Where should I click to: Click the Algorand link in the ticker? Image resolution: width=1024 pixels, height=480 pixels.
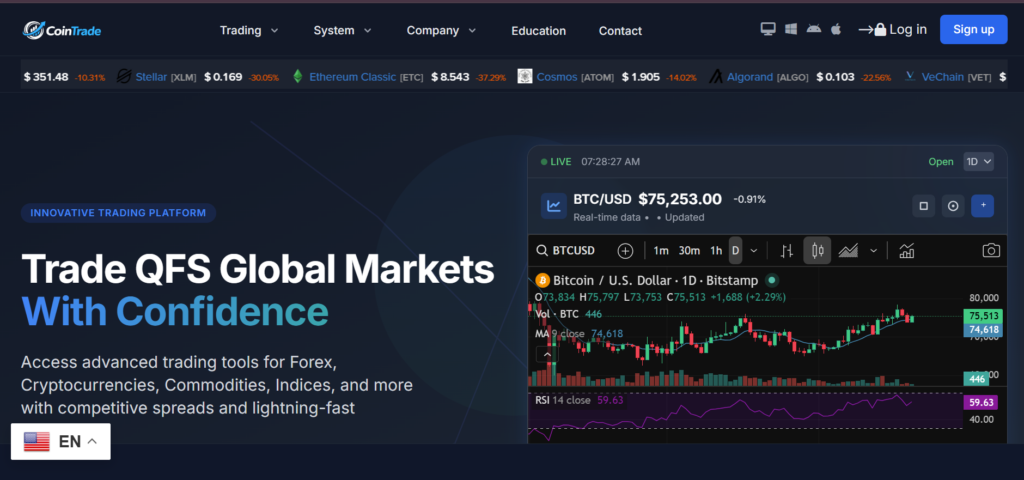coord(751,77)
